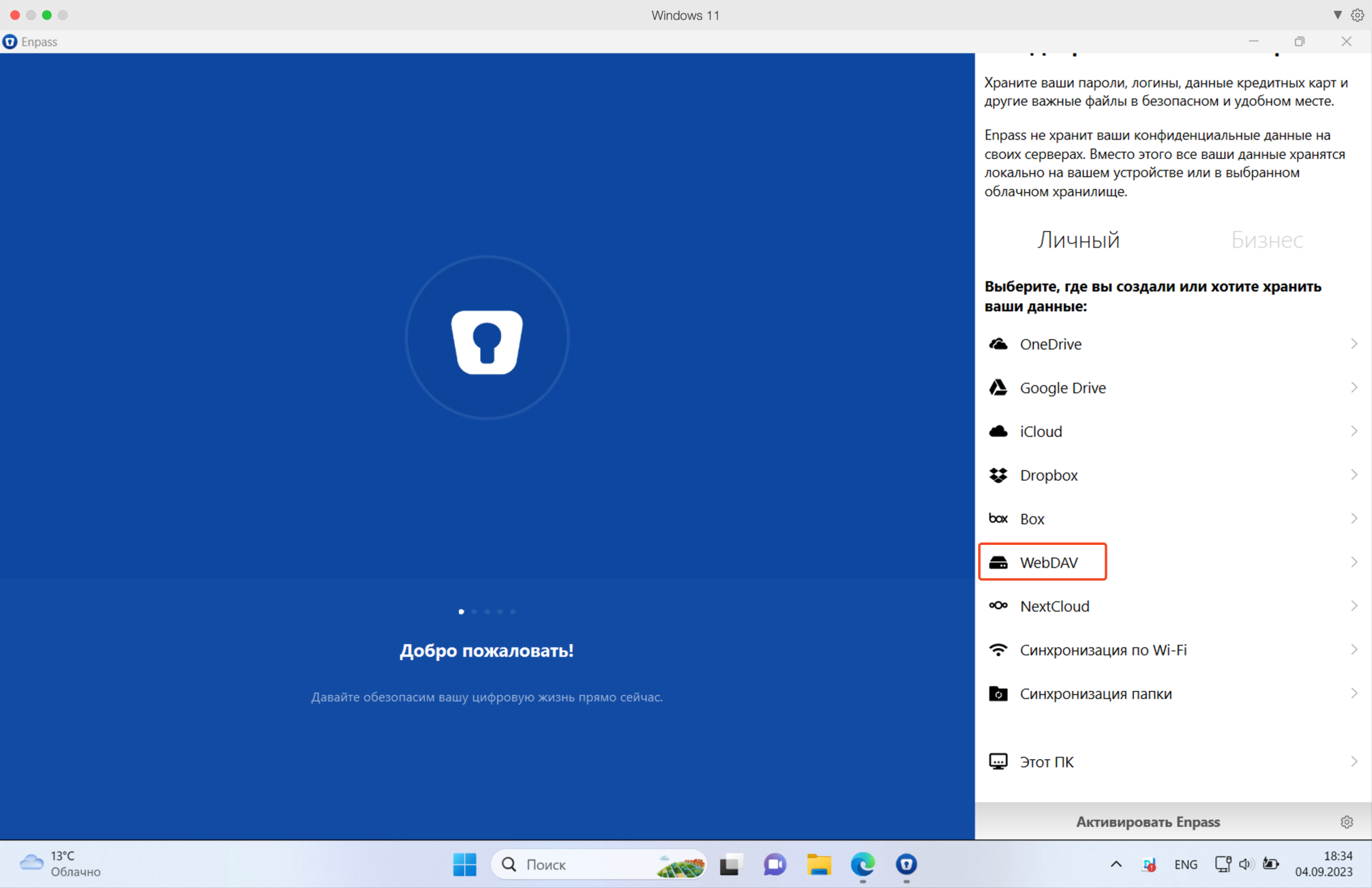Choose the OneDrive label

click(1050, 344)
